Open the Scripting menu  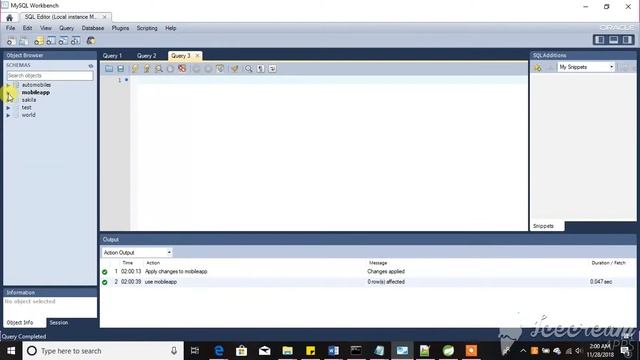147,28
